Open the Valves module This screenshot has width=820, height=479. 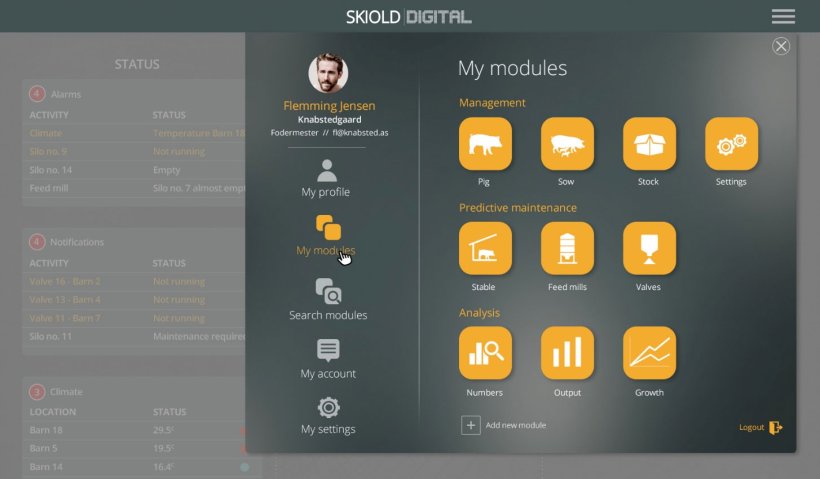650,248
